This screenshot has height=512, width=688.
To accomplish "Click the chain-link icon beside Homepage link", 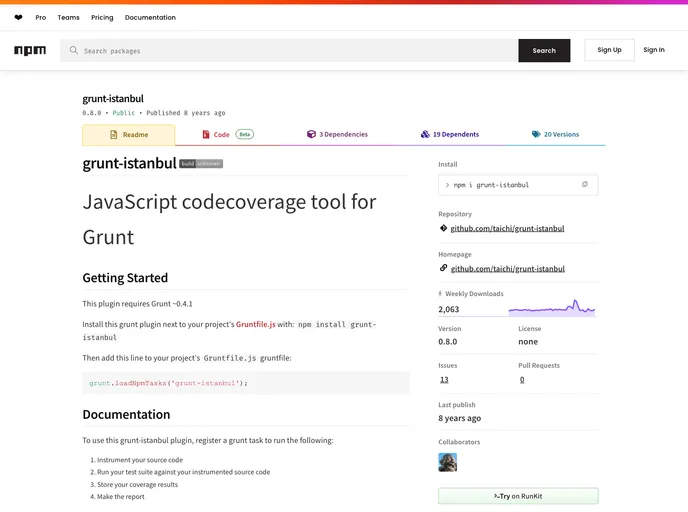I will [x=443, y=268].
